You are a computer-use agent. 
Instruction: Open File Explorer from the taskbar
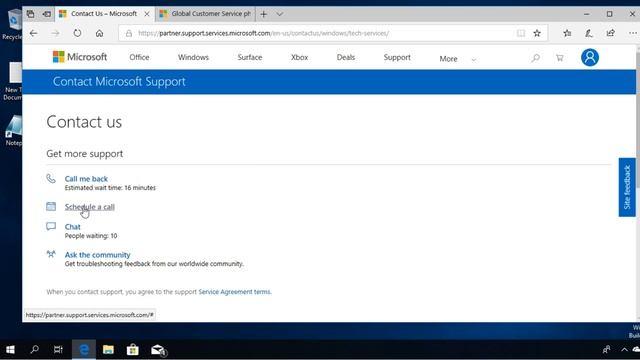click(x=108, y=349)
